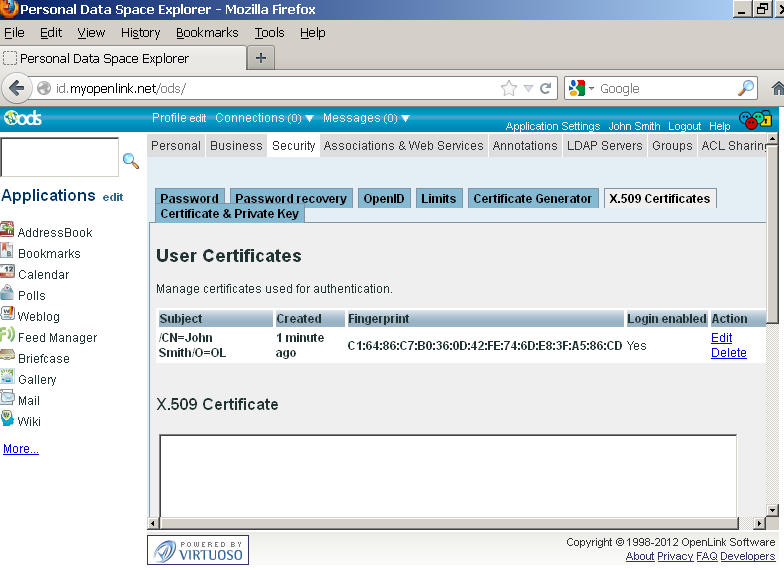Image resolution: width=784 pixels, height=570 pixels.
Task: Click the Delete certificate link
Action: pos(728,353)
